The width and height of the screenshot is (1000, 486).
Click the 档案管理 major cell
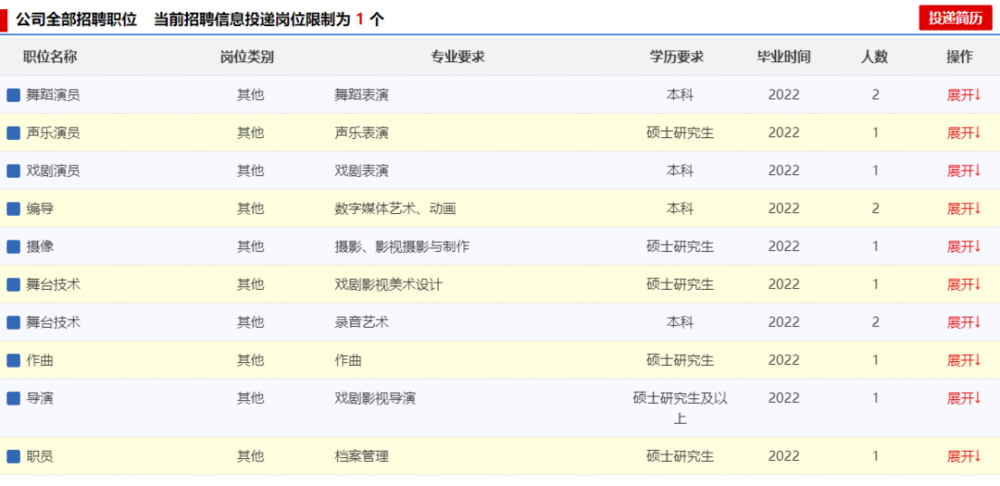click(361, 457)
